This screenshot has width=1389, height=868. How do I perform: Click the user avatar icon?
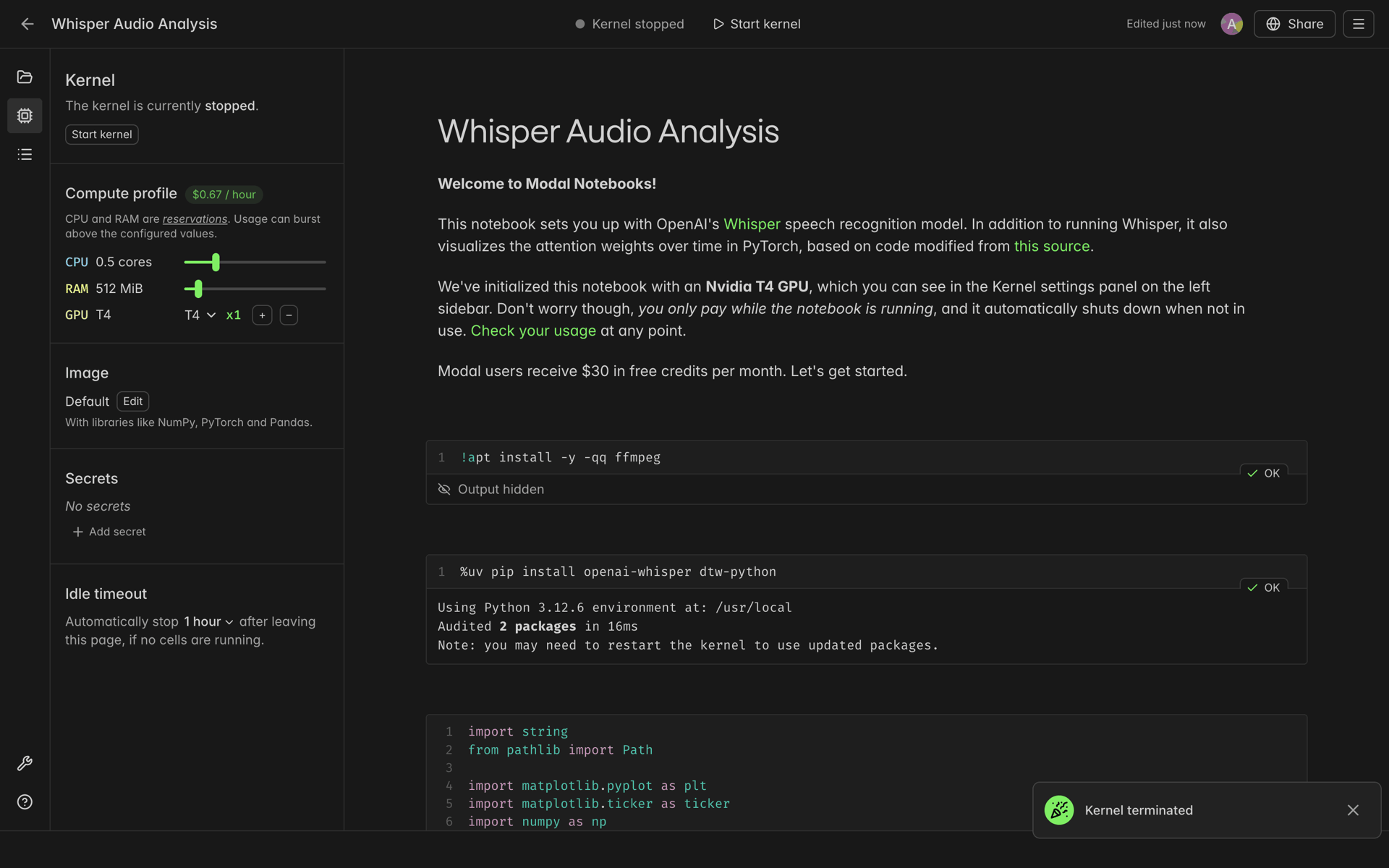(x=1231, y=24)
